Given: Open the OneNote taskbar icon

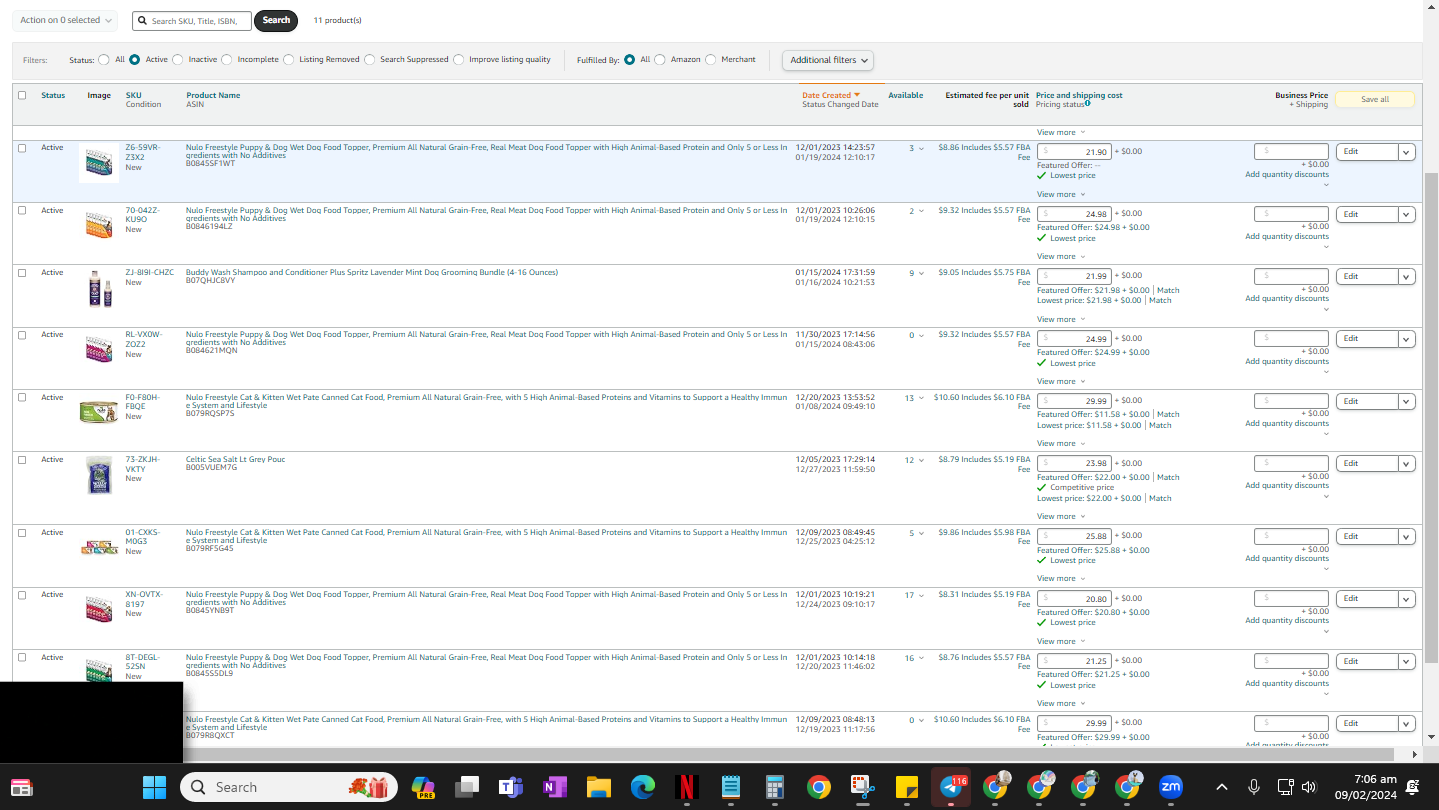Looking at the screenshot, I should [x=554, y=787].
